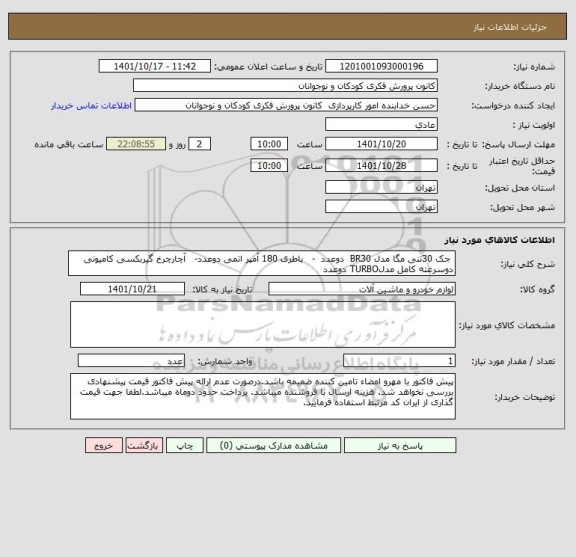Click the delivery province field تهران

pyautogui.click(x=381, y=187)
